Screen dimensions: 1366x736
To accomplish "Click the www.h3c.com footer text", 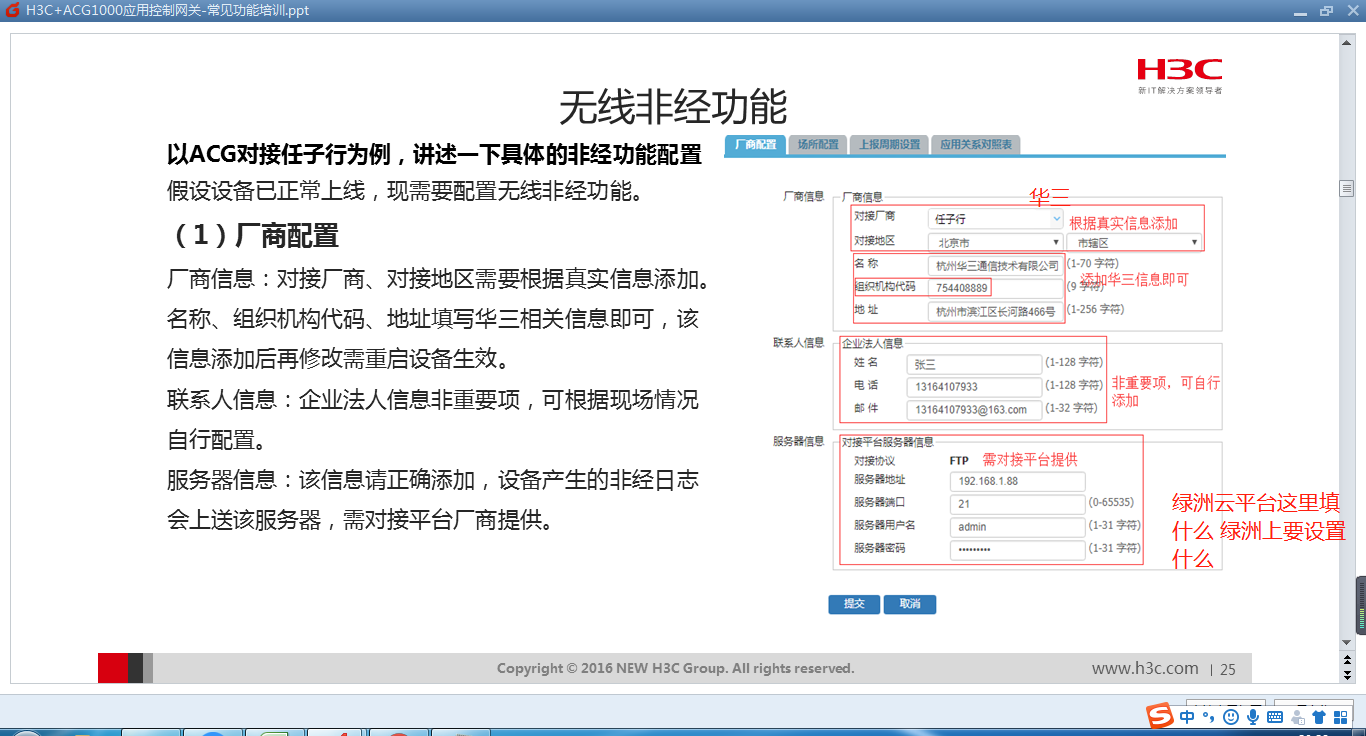I will (x=1145, y=668).
